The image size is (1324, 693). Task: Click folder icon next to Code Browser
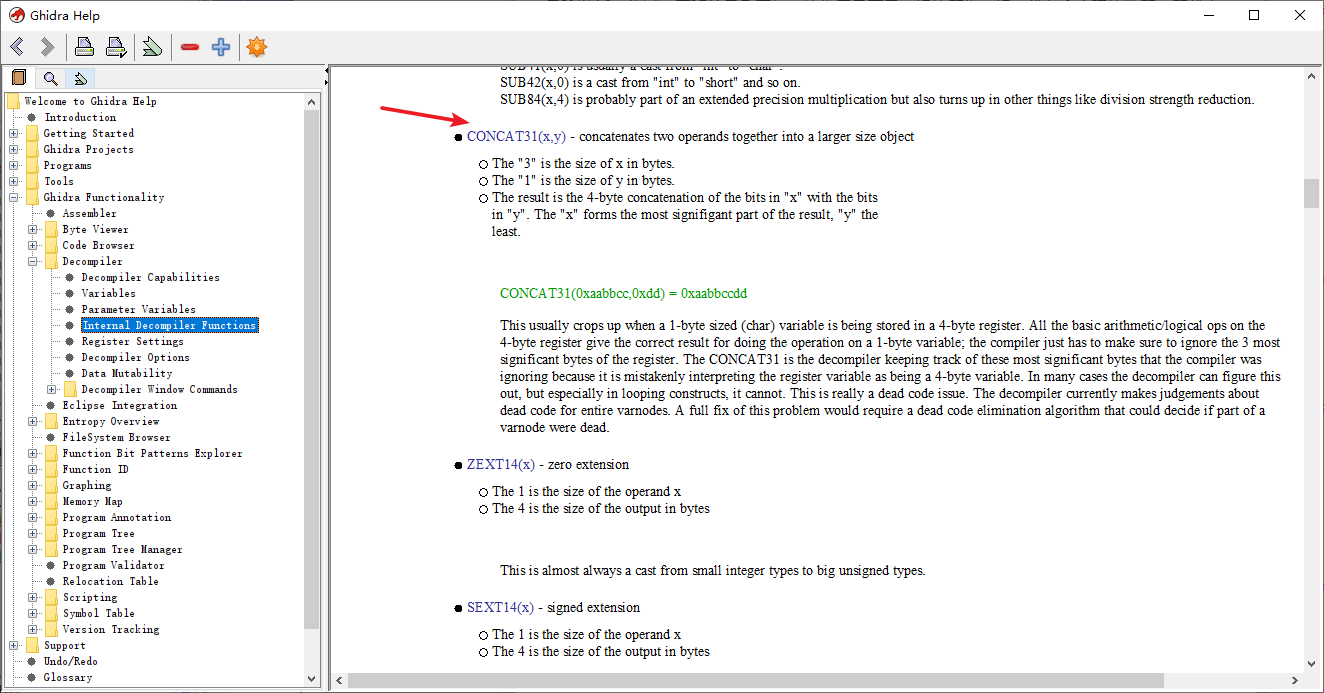point(51,245)
